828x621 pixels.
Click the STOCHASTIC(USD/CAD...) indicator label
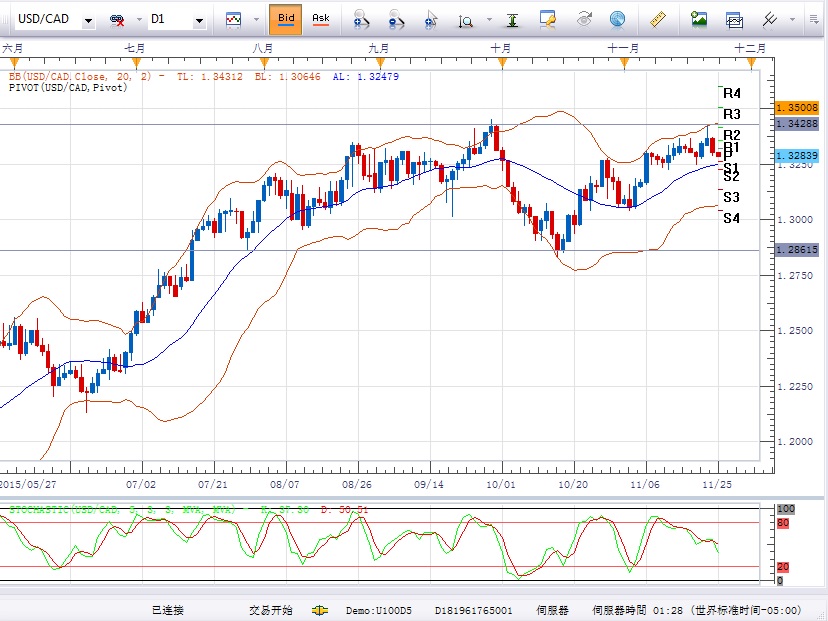(x=122, y=510)
